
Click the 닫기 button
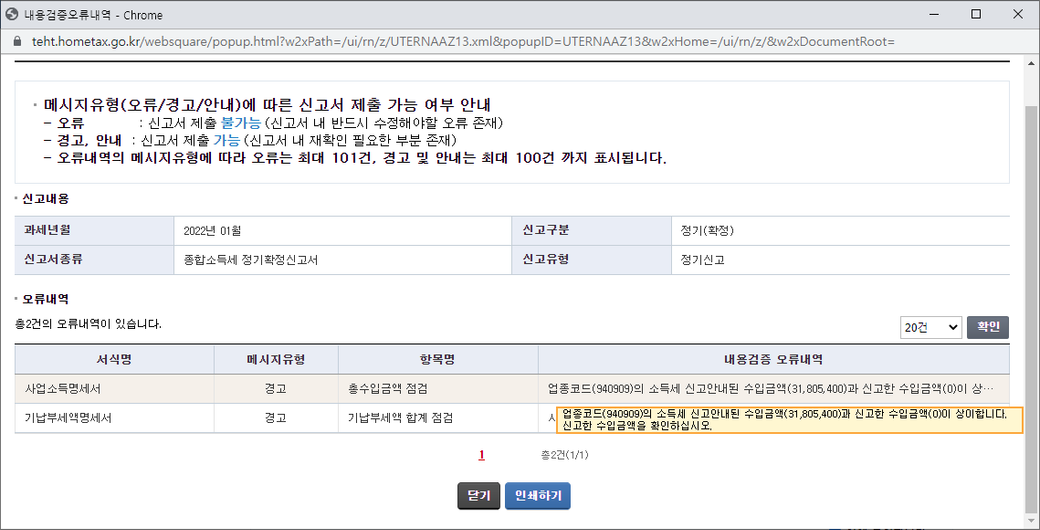477,496
